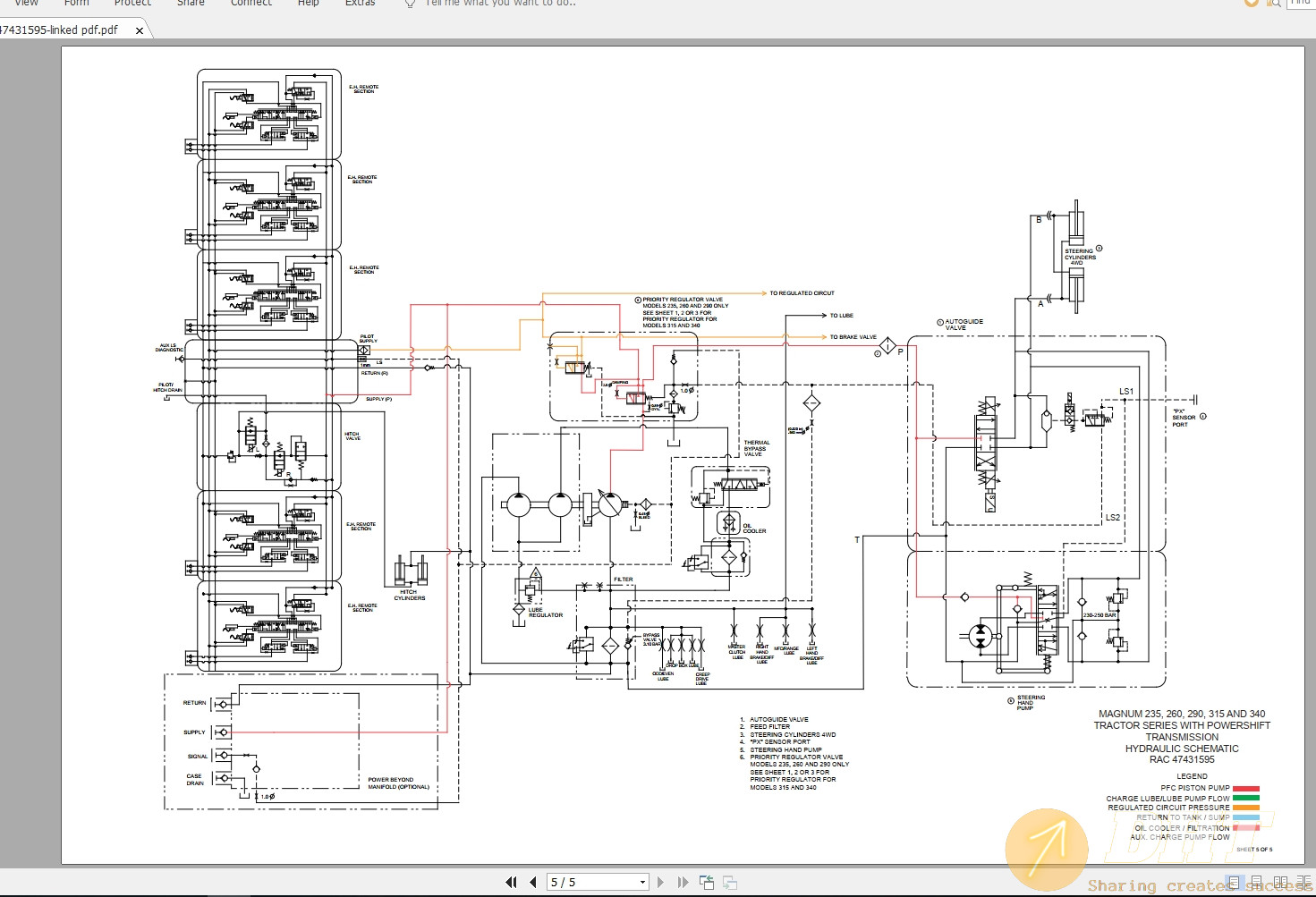
Task: Open the Connect menu
Action: [x=250, y=4]
